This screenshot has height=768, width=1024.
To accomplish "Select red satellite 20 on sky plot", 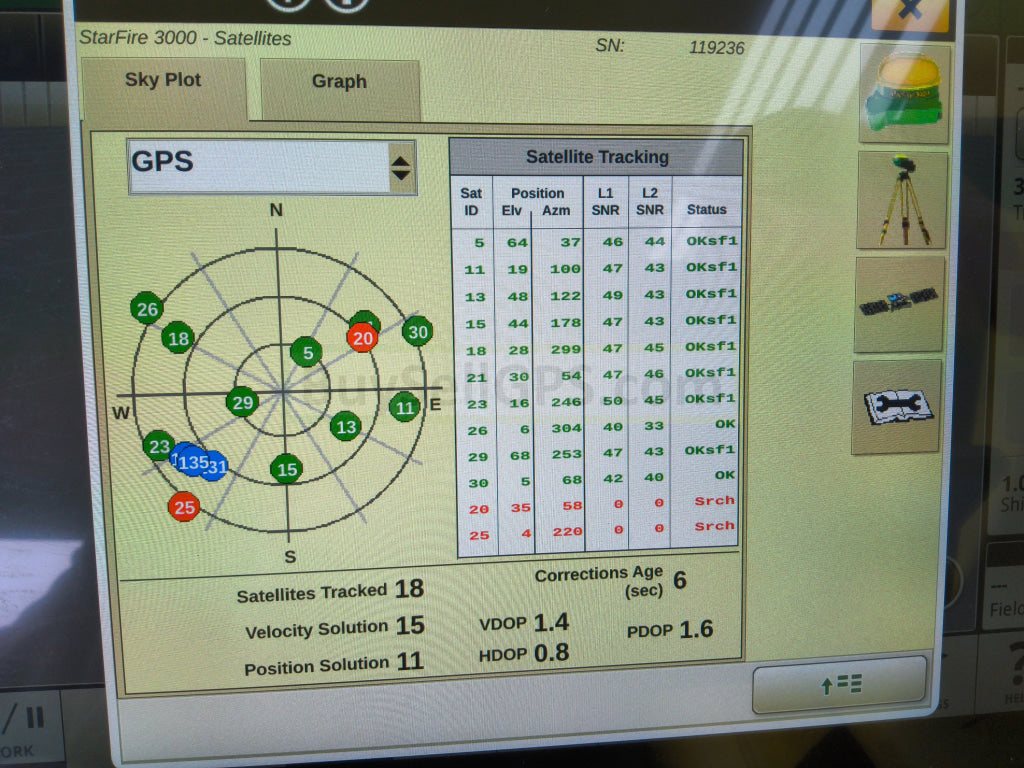I will [x=362, y=338].
